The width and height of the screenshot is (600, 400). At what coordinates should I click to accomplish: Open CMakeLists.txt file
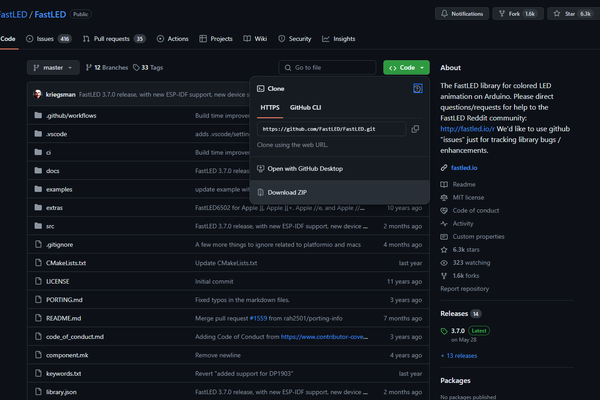click(x=66, y=263)
